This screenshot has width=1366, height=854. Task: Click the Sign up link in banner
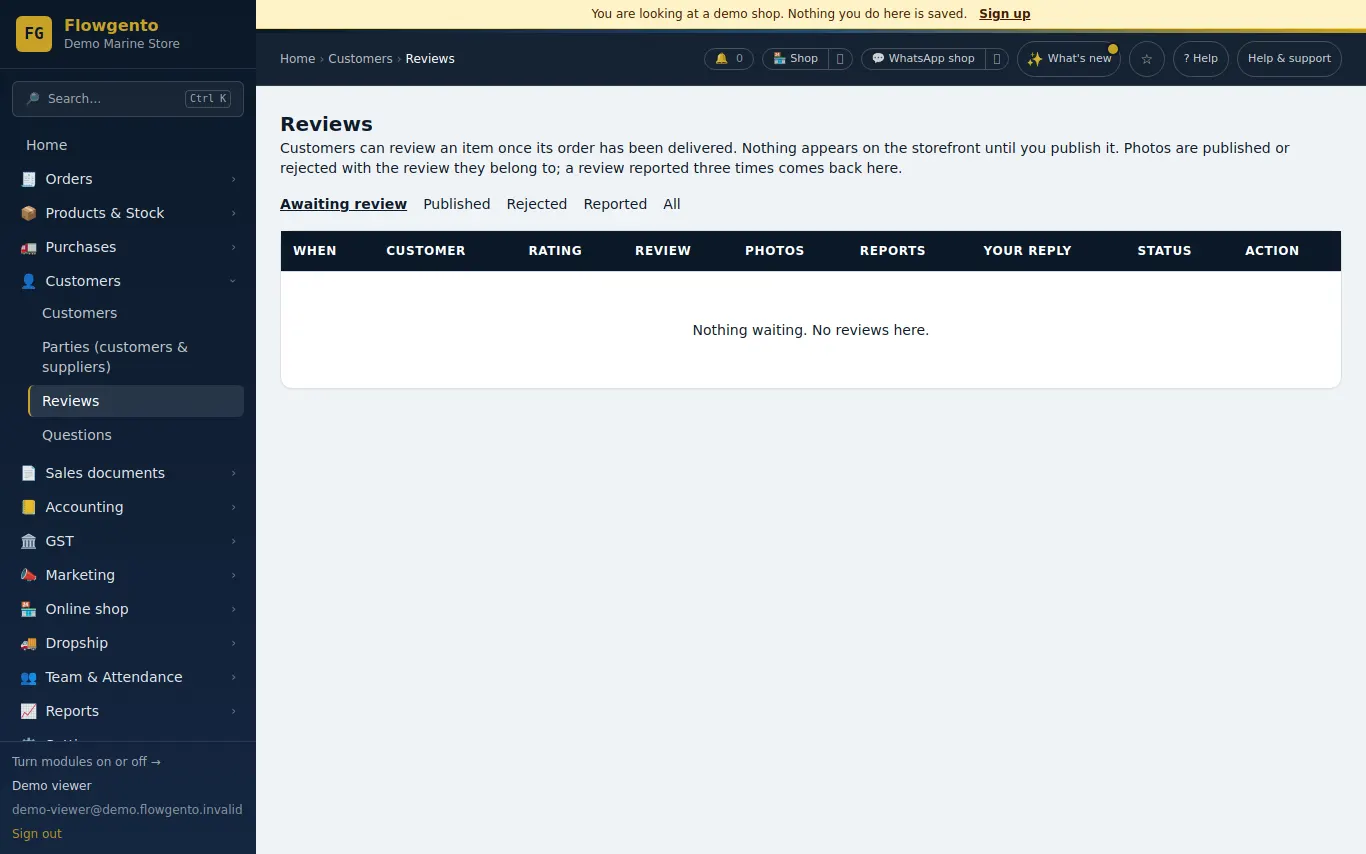pos(1004,14)
